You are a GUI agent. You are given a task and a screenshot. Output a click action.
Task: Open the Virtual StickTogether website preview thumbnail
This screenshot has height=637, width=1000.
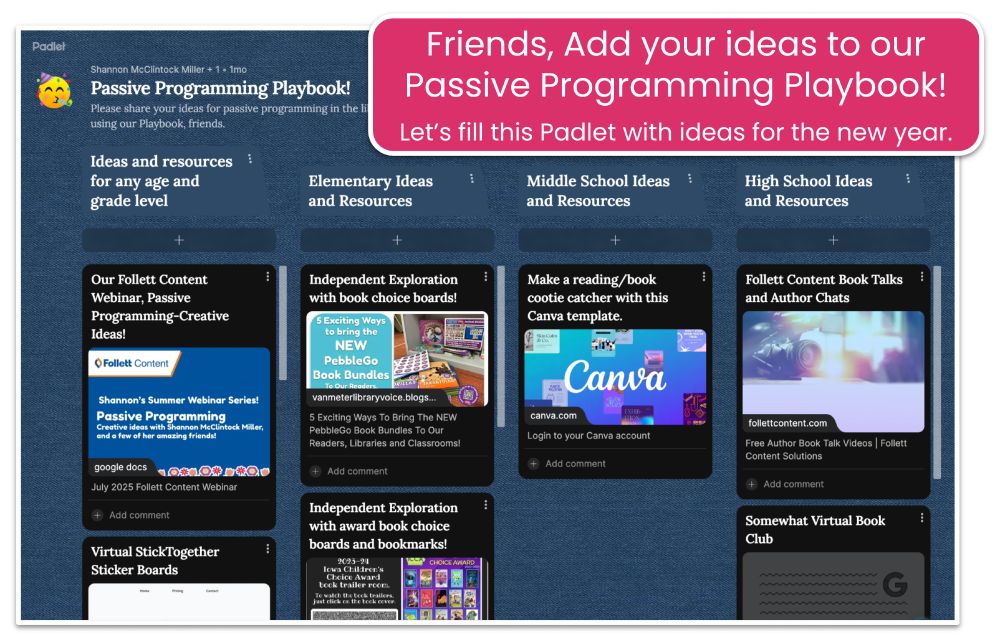(179, 602)
